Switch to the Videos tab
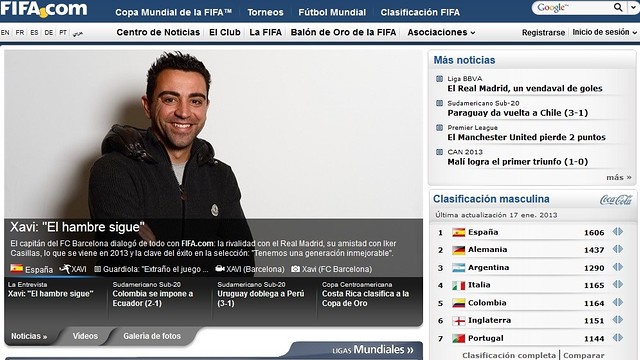Viewport: 640px width, 360px height. (85, 336)
